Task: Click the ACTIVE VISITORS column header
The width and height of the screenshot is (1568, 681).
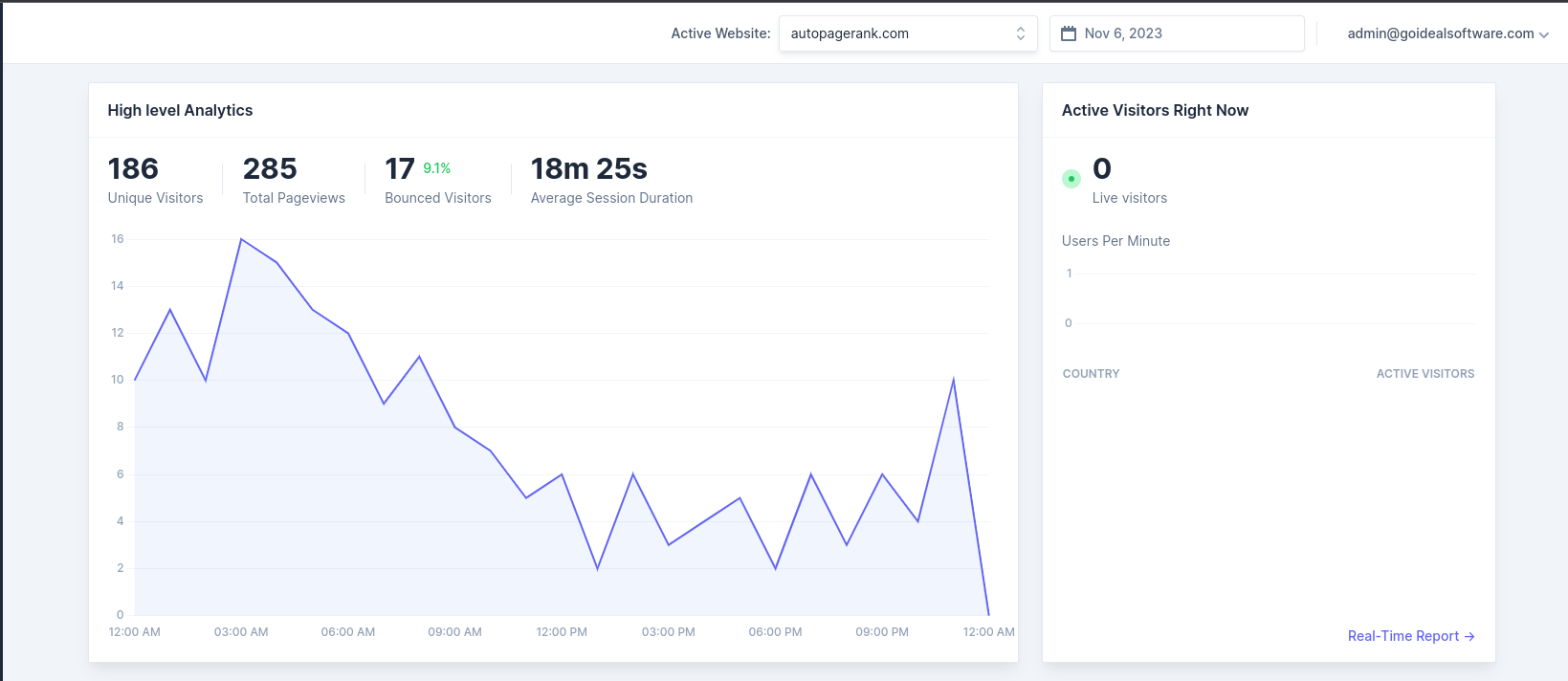Action: point(1425,374)
